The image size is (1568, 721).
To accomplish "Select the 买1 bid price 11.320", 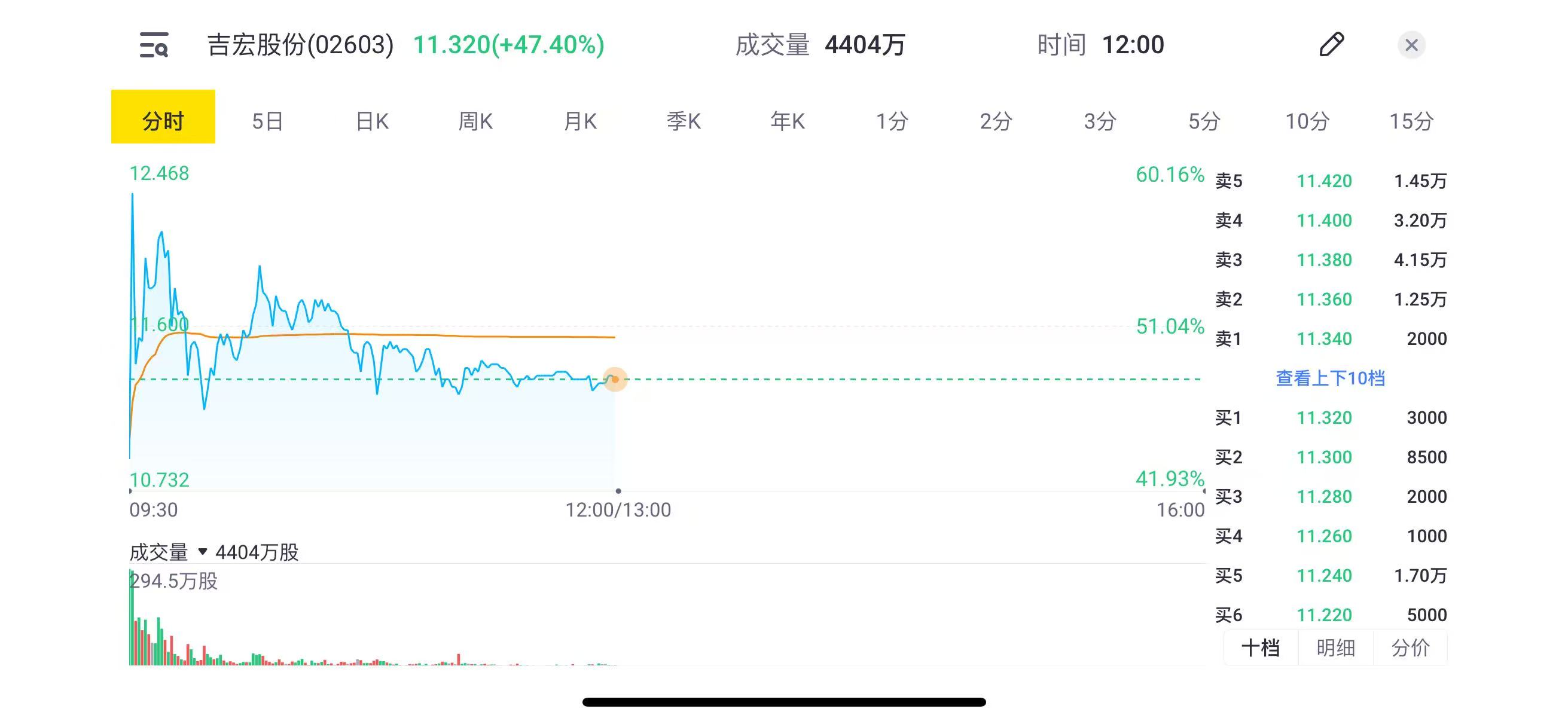I will (1326, 418).
